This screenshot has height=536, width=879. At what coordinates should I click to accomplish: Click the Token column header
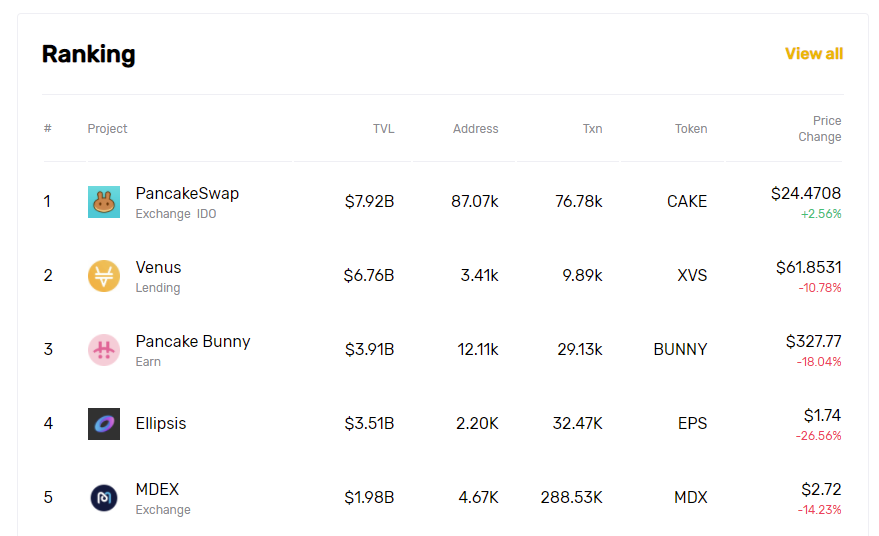691,129
